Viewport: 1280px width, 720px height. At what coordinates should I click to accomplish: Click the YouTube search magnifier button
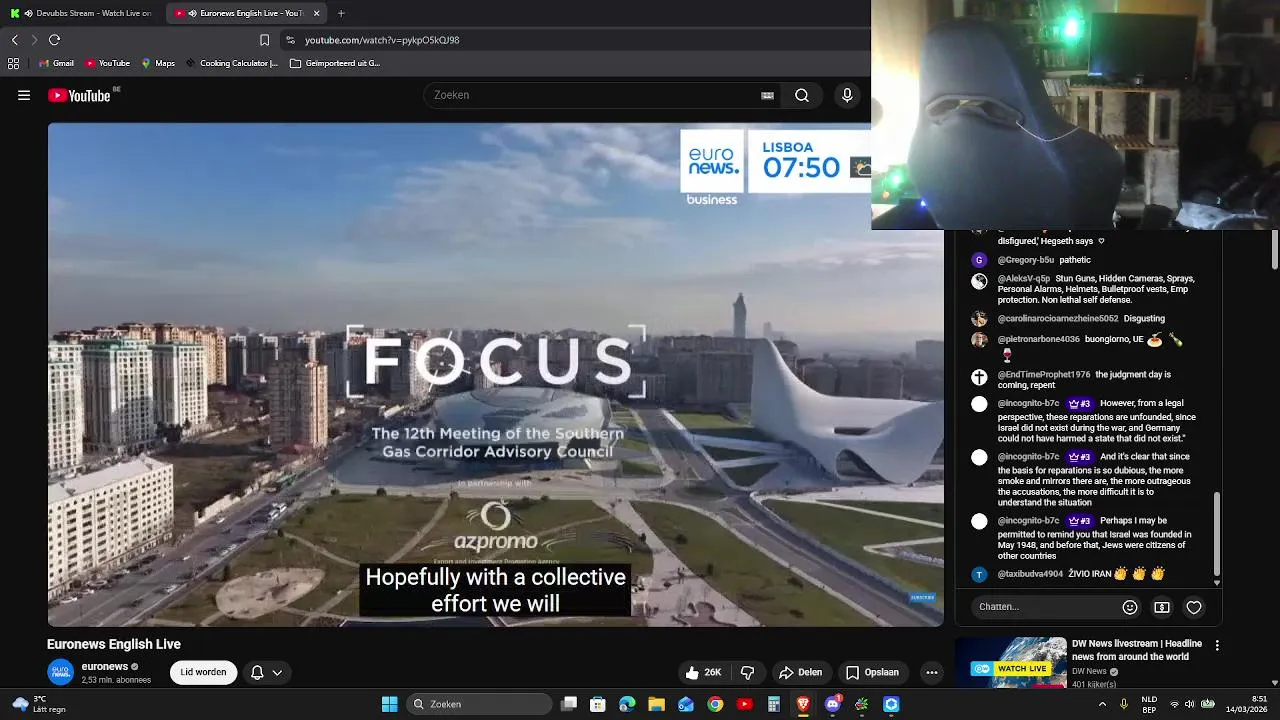pyautogui.click(x=802, y=95)
